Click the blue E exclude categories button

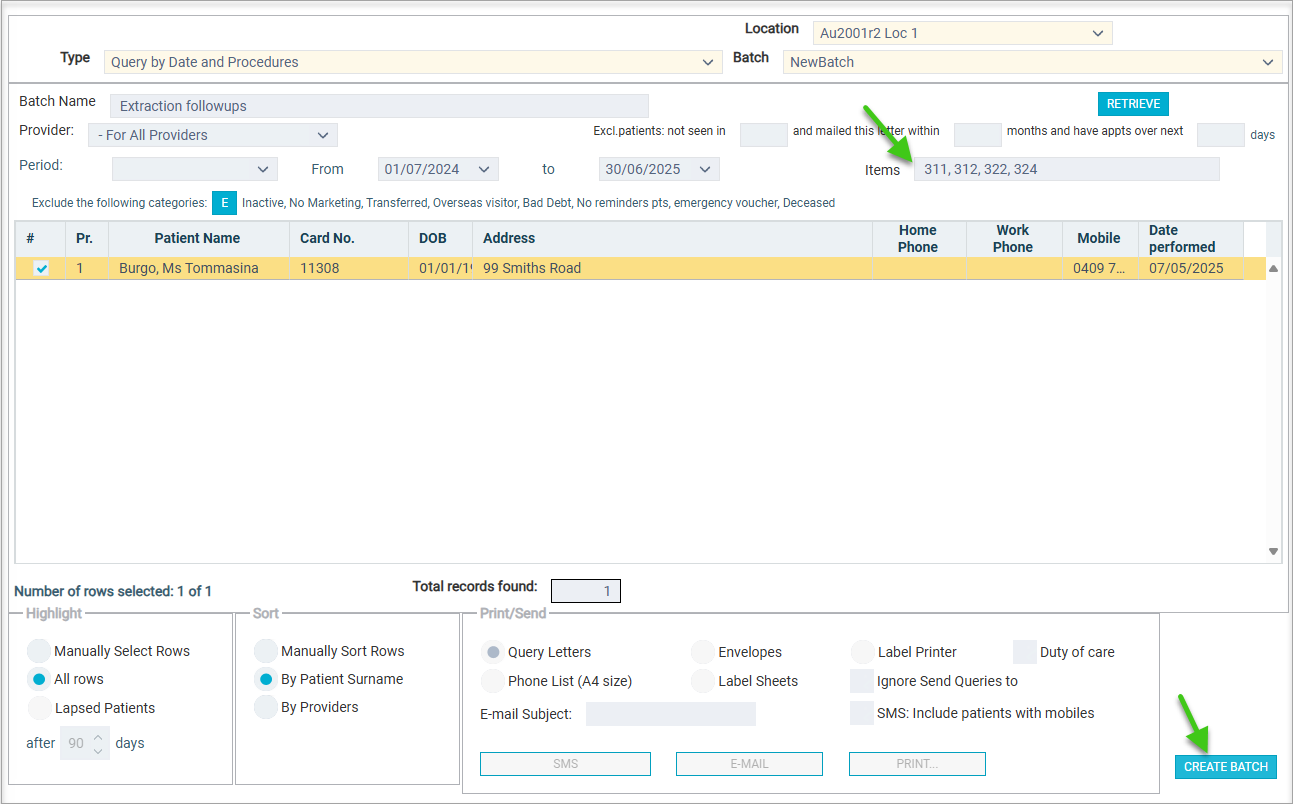224,203
